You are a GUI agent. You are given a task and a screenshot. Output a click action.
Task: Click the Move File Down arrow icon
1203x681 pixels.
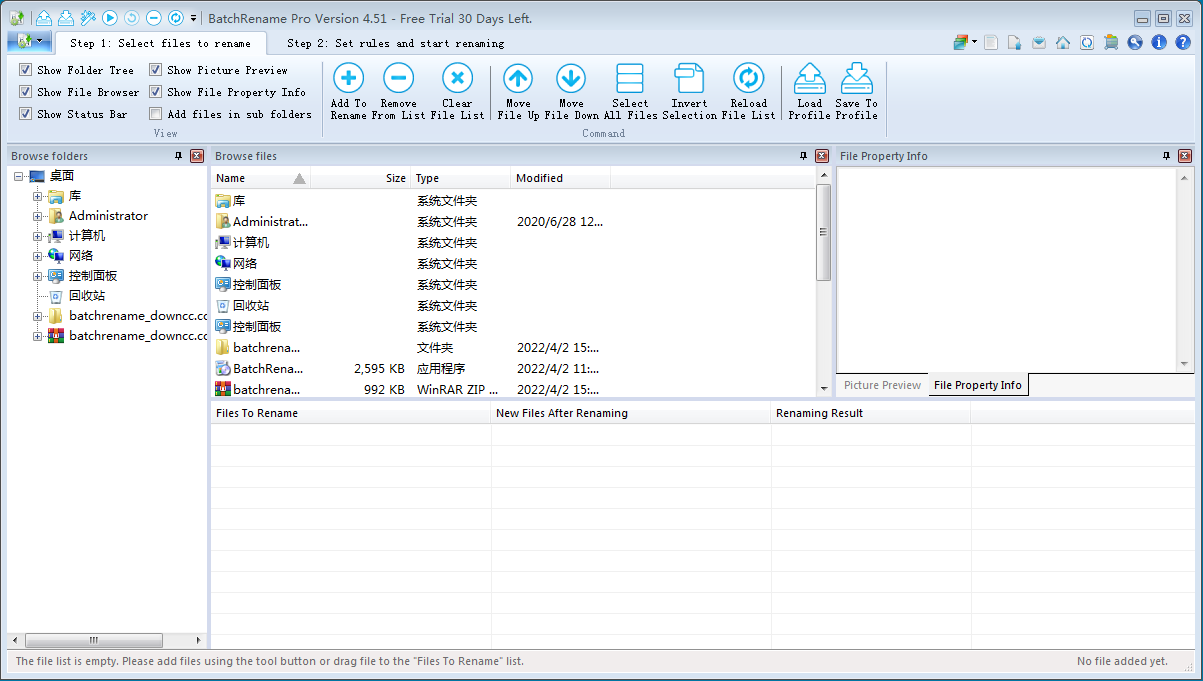pos(571,79)
